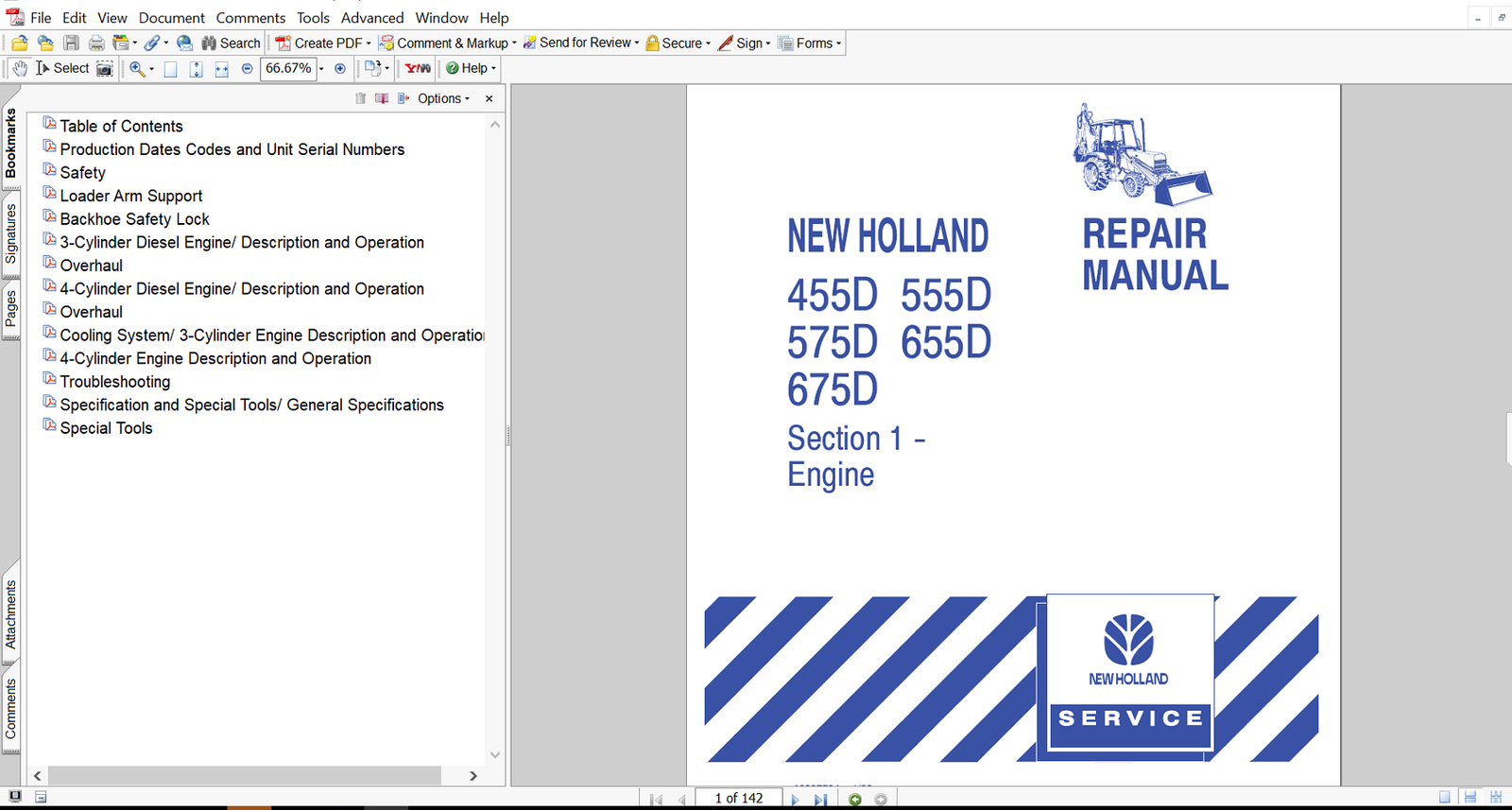Expand the bookmarks Options menu
This screenshot has height=810, width=1512.
[x=443, y=98]
